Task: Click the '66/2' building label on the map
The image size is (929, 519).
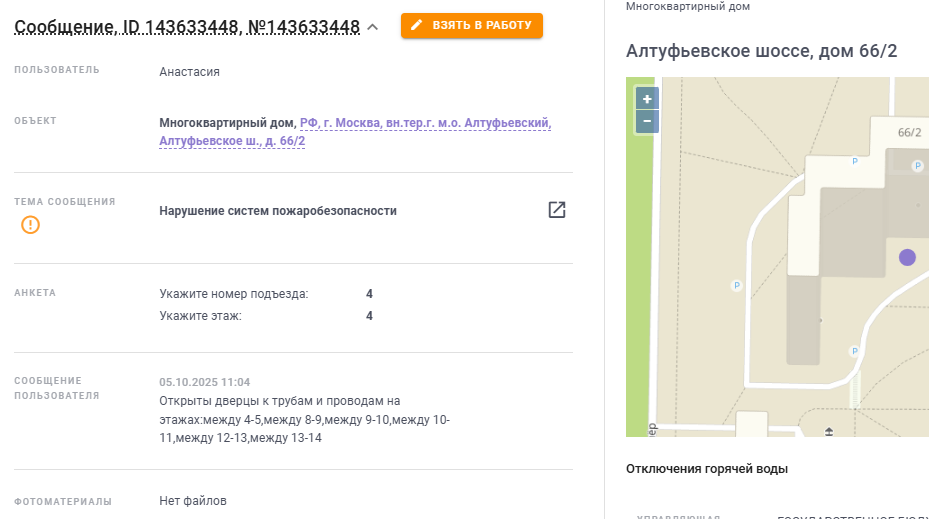Action: click(909, 133)
